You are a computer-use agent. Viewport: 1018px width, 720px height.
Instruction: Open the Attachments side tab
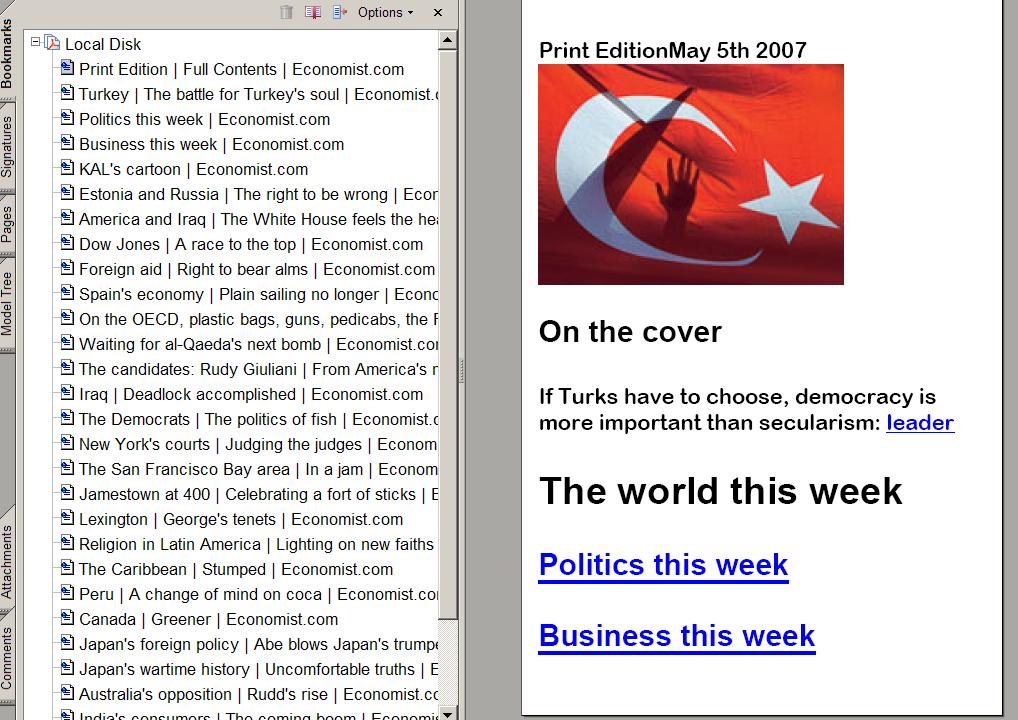coord(6,562)
